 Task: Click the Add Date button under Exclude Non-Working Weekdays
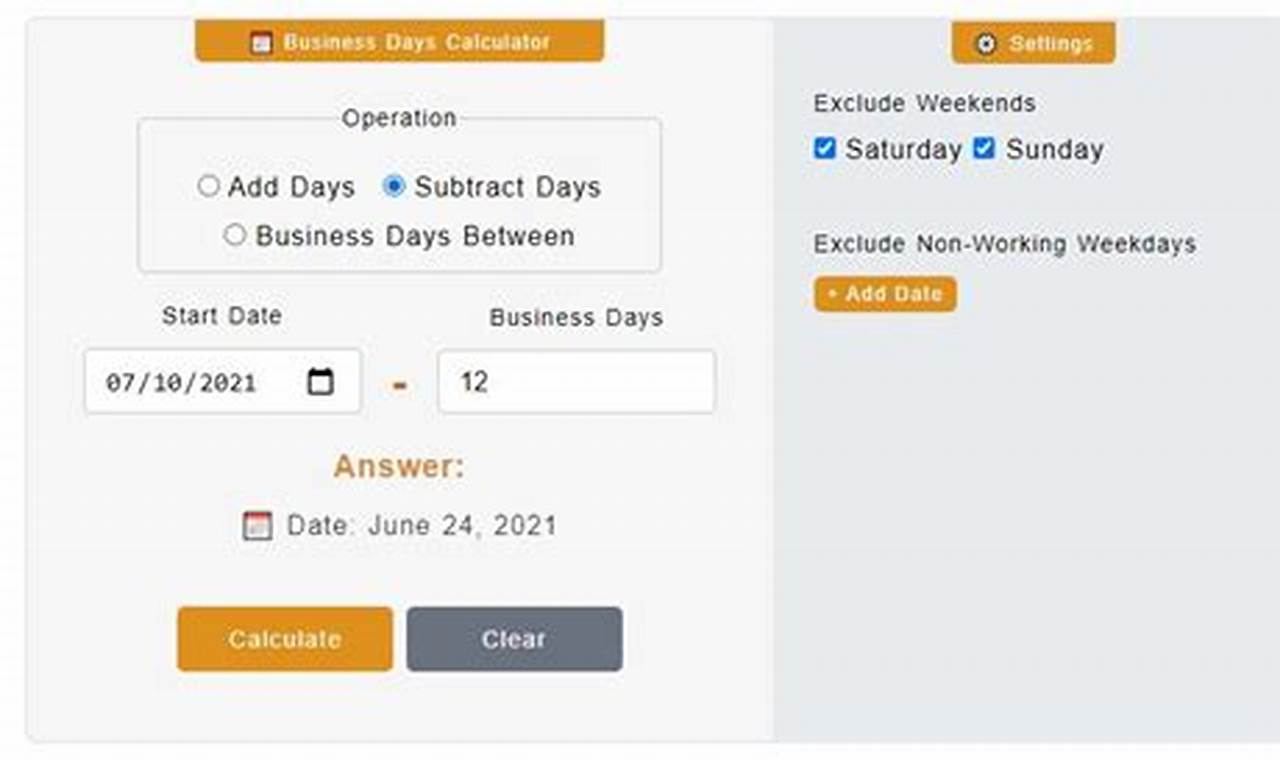pos(884,294)
